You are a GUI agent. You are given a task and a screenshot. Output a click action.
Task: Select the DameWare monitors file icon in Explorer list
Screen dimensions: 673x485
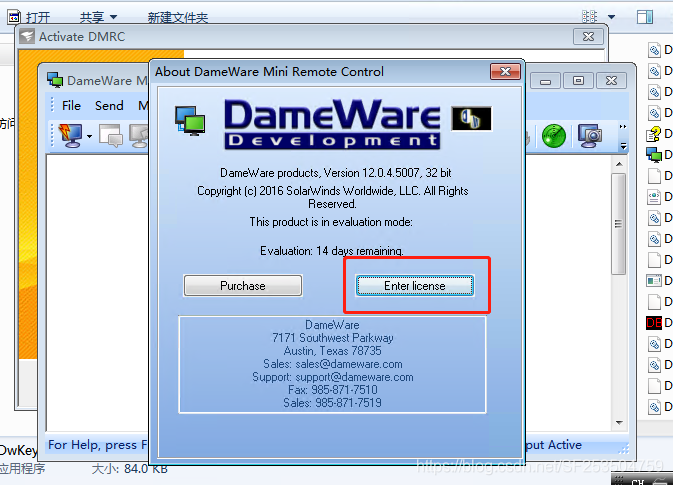click(x=654, y=155)
